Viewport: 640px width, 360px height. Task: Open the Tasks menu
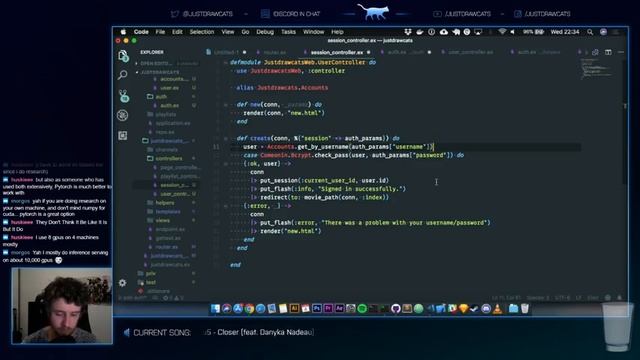pos(288,32)
